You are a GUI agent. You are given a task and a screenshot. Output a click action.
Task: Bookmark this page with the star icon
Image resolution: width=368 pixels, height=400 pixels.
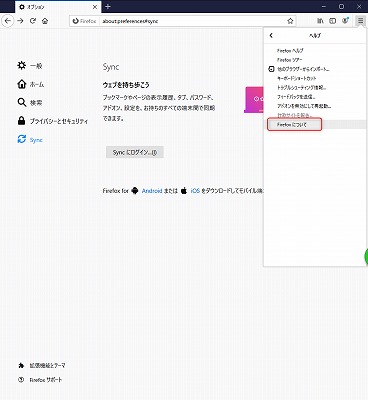(290, 21)
